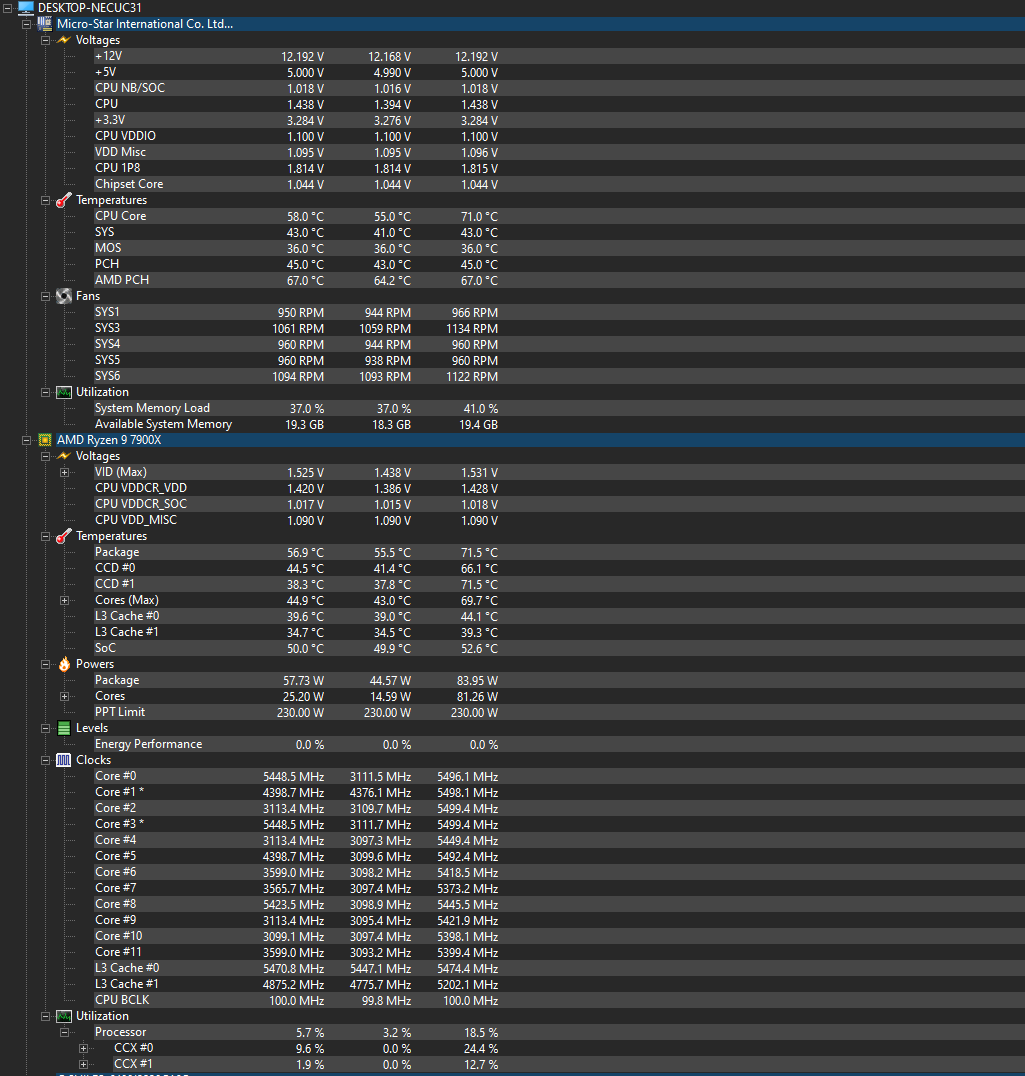This screenshot has width=1025, height=1076.
Task: Click the 83.95 W package power value
Action: pyautogui.click(x=478, y=681)
